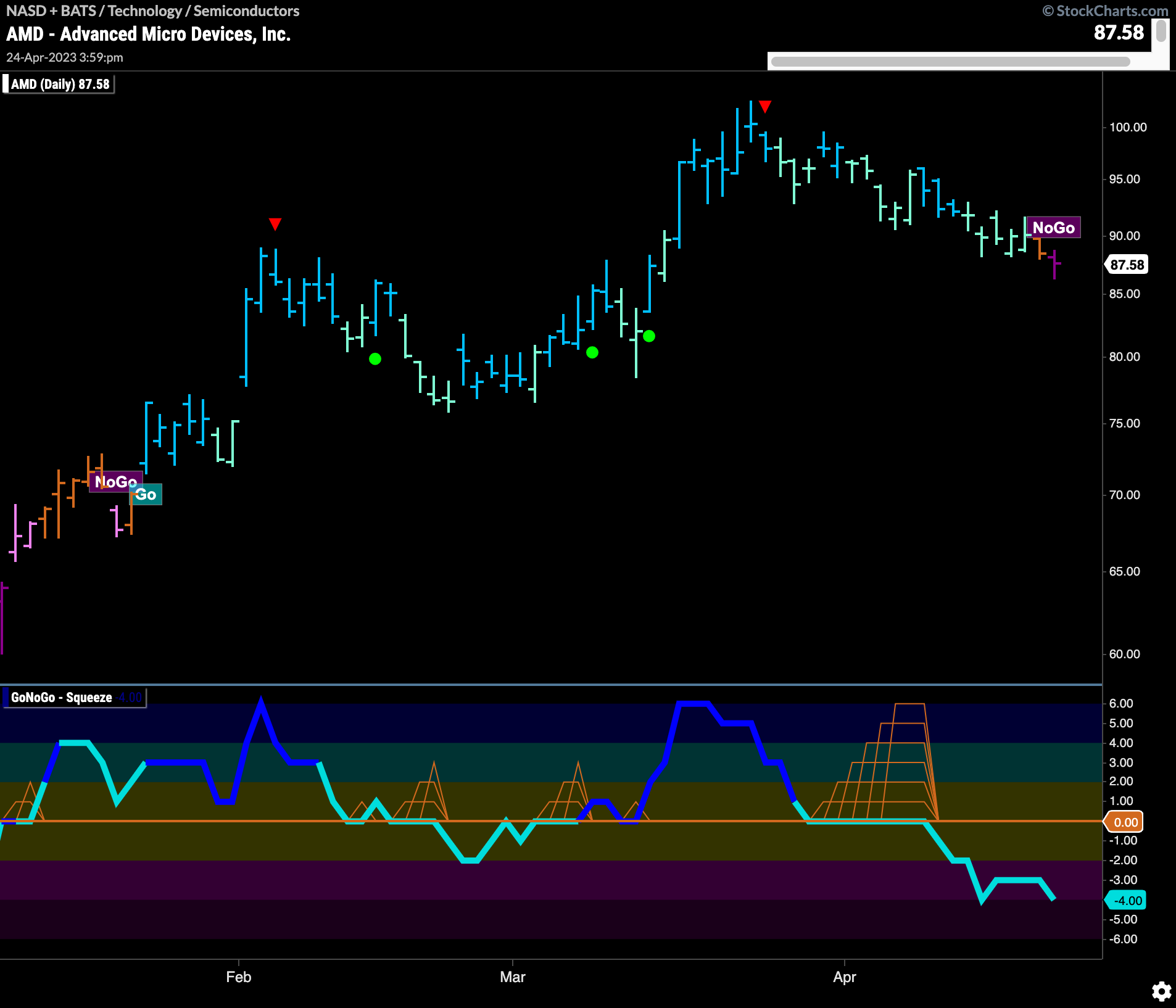Click the Feb label on the date axis
Viewport: 1176px width, 1008px height.
pyautogui.click(x=239, y=977)
